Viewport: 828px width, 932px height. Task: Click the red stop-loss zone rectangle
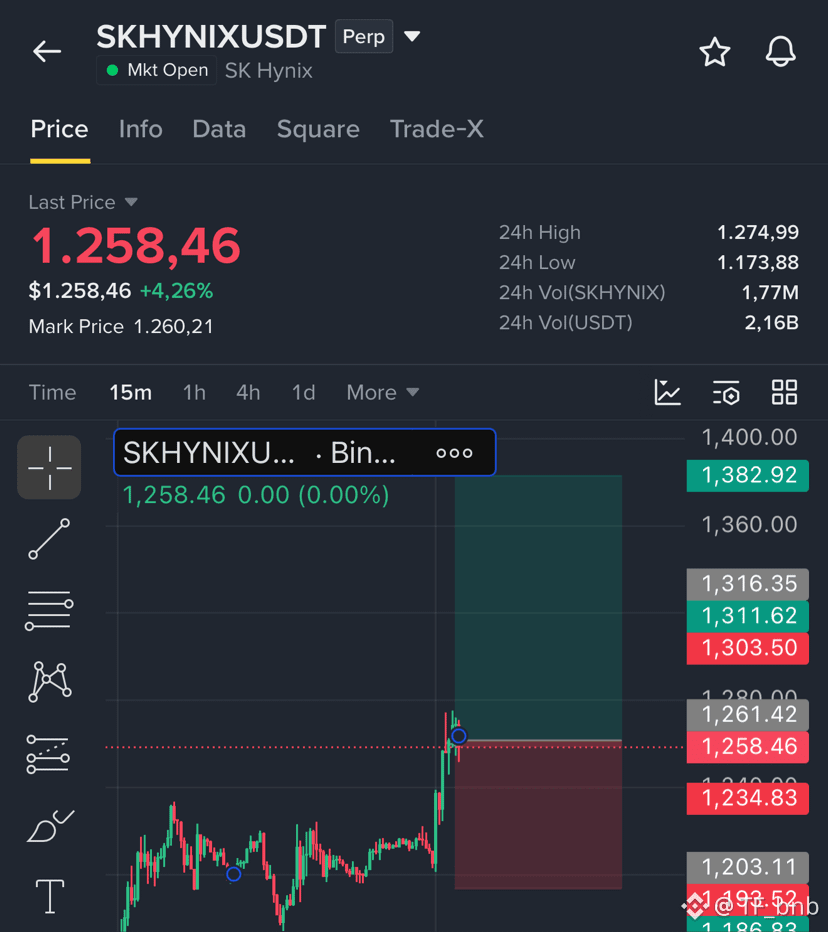point(538,816)
